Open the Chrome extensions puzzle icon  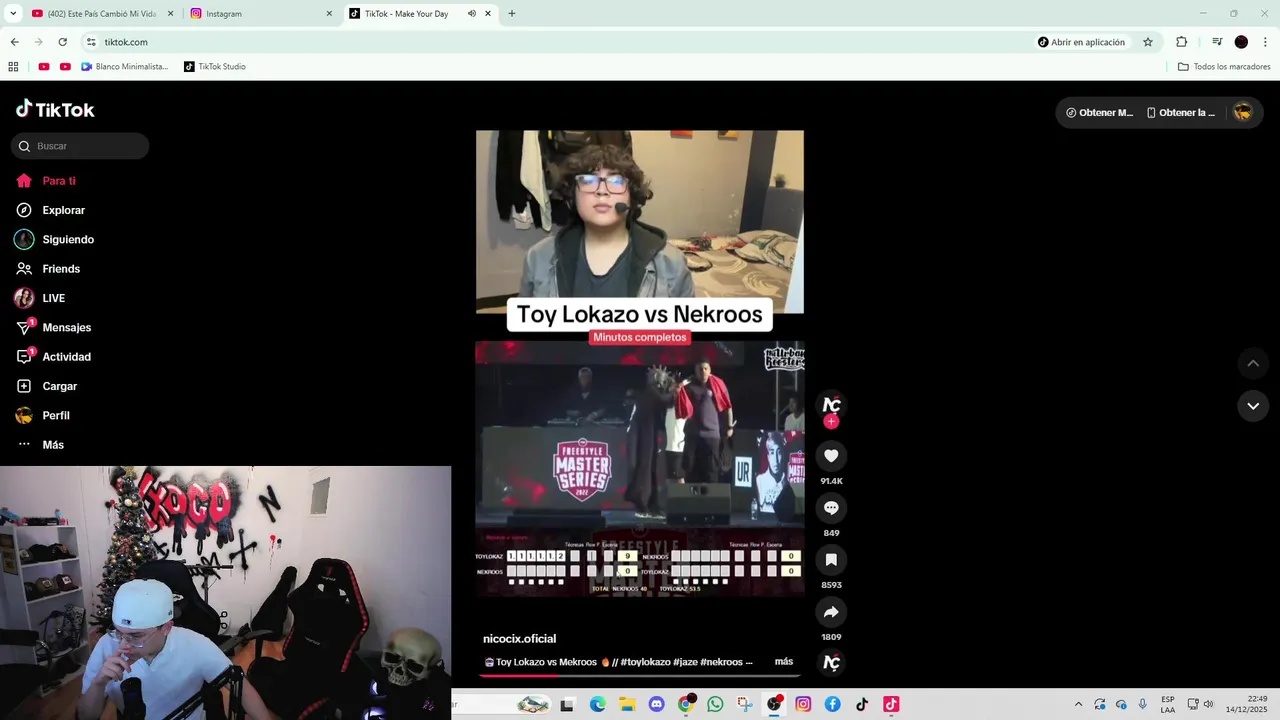pyautogui.click(x=1182, y=42)
